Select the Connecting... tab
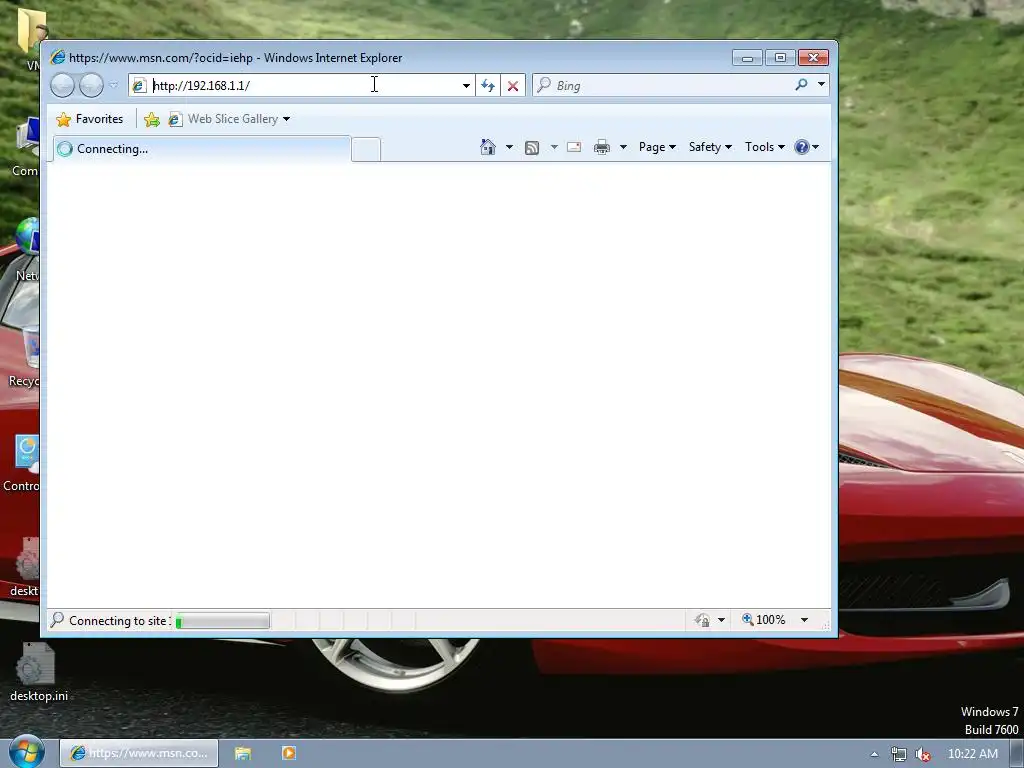Viewport: 1024px width, 768px height. tap(201, 149)
